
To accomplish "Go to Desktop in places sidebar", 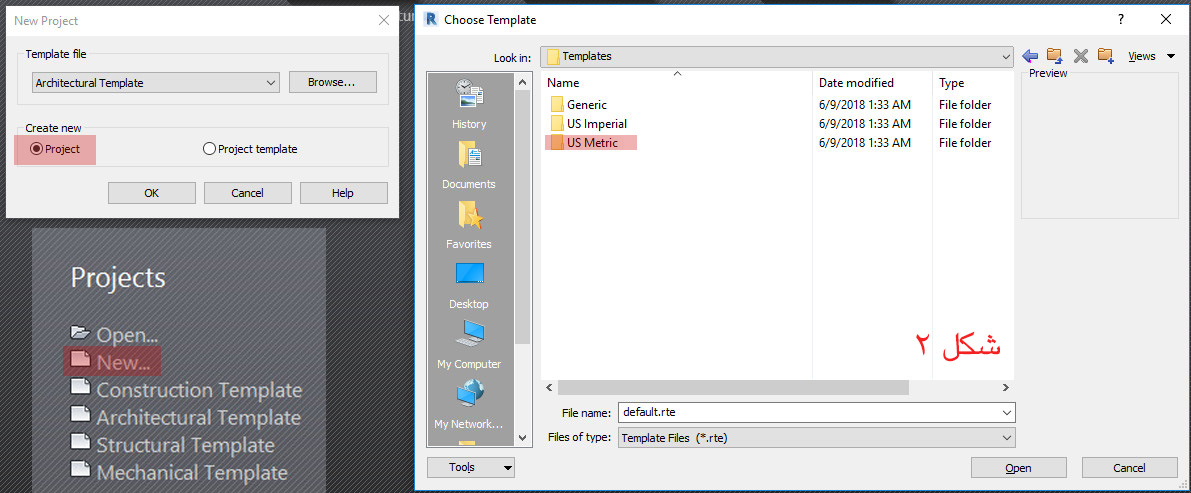I will tap(469, 285).
